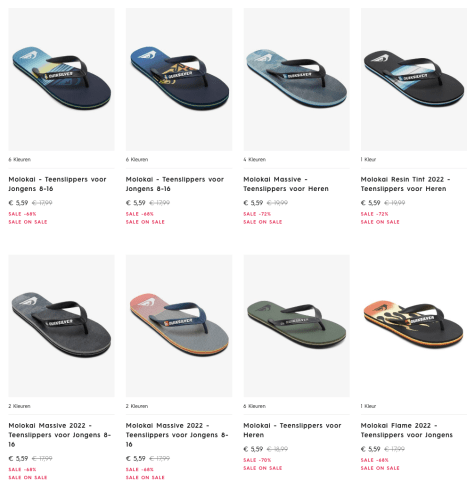Show the 4 Kleuren options for Molokai Massive
475x490 pixels.
[255, 160]
